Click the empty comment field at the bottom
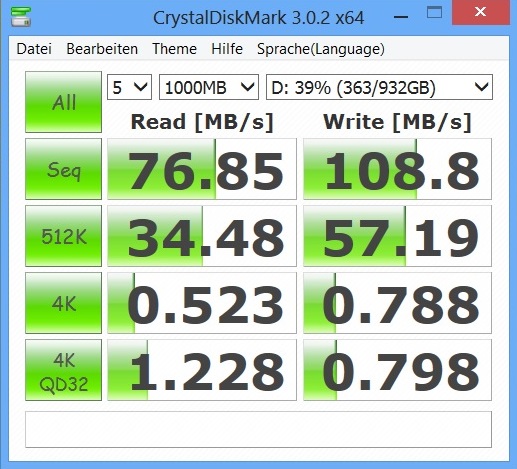 (x=258, y=429)
